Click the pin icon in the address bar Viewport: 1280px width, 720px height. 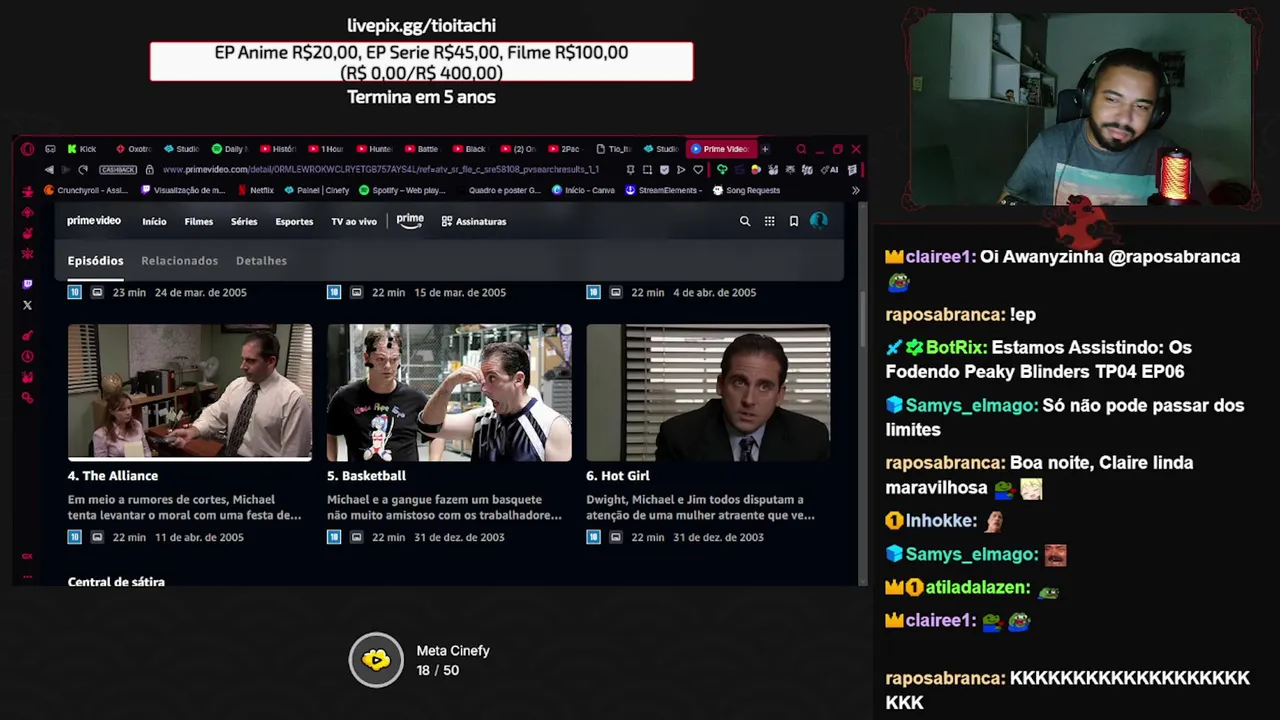(x=630, y=170)
